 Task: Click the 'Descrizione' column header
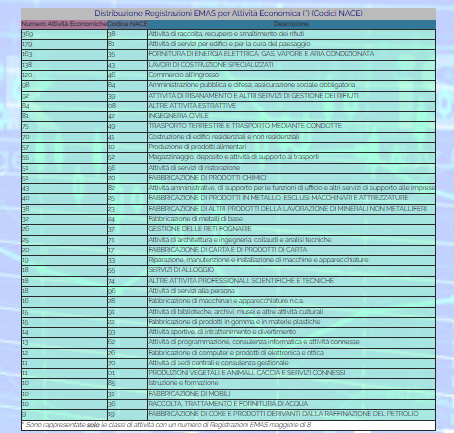(x=291, y=24)
